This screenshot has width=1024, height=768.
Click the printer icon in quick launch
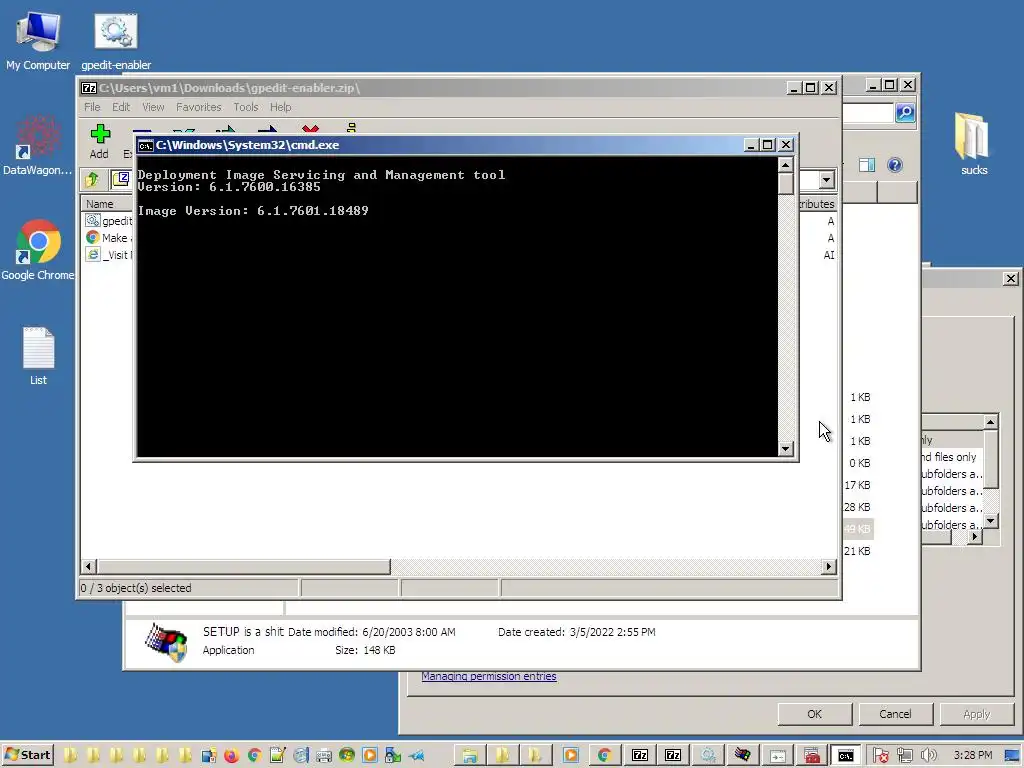(x=323, y=756)
